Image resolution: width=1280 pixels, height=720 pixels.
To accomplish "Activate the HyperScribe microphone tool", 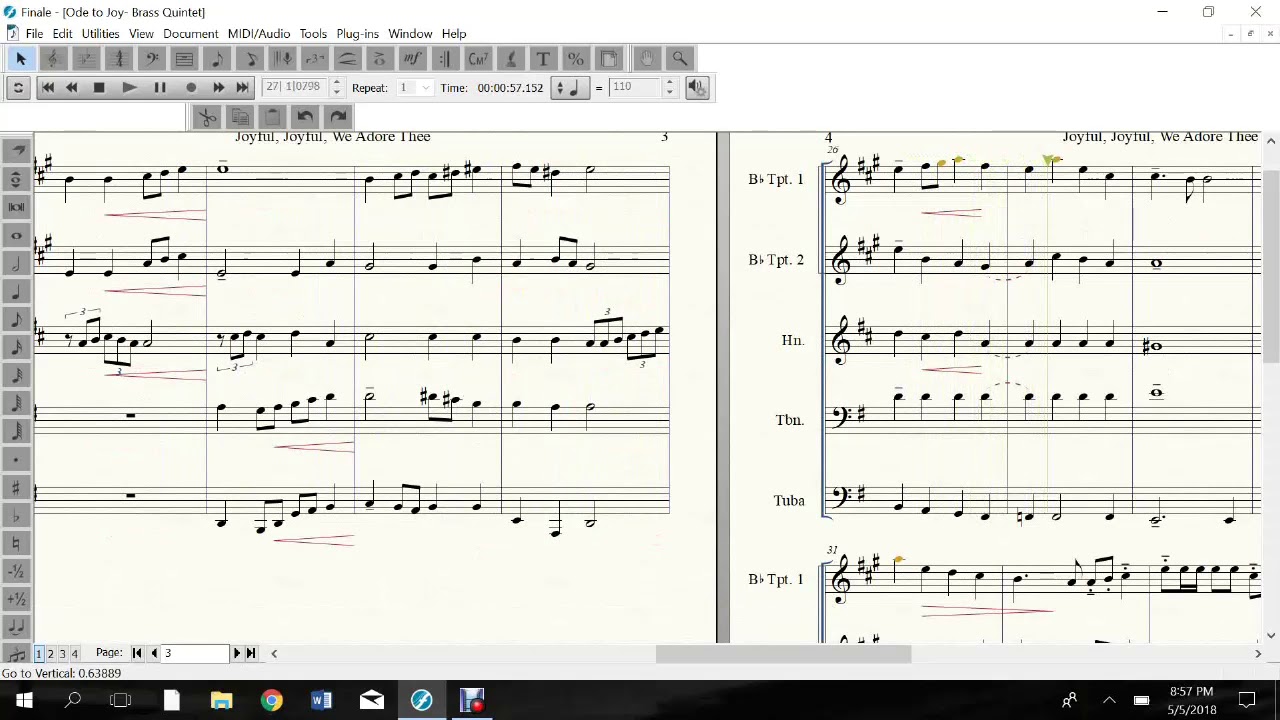I will (282, 59).
